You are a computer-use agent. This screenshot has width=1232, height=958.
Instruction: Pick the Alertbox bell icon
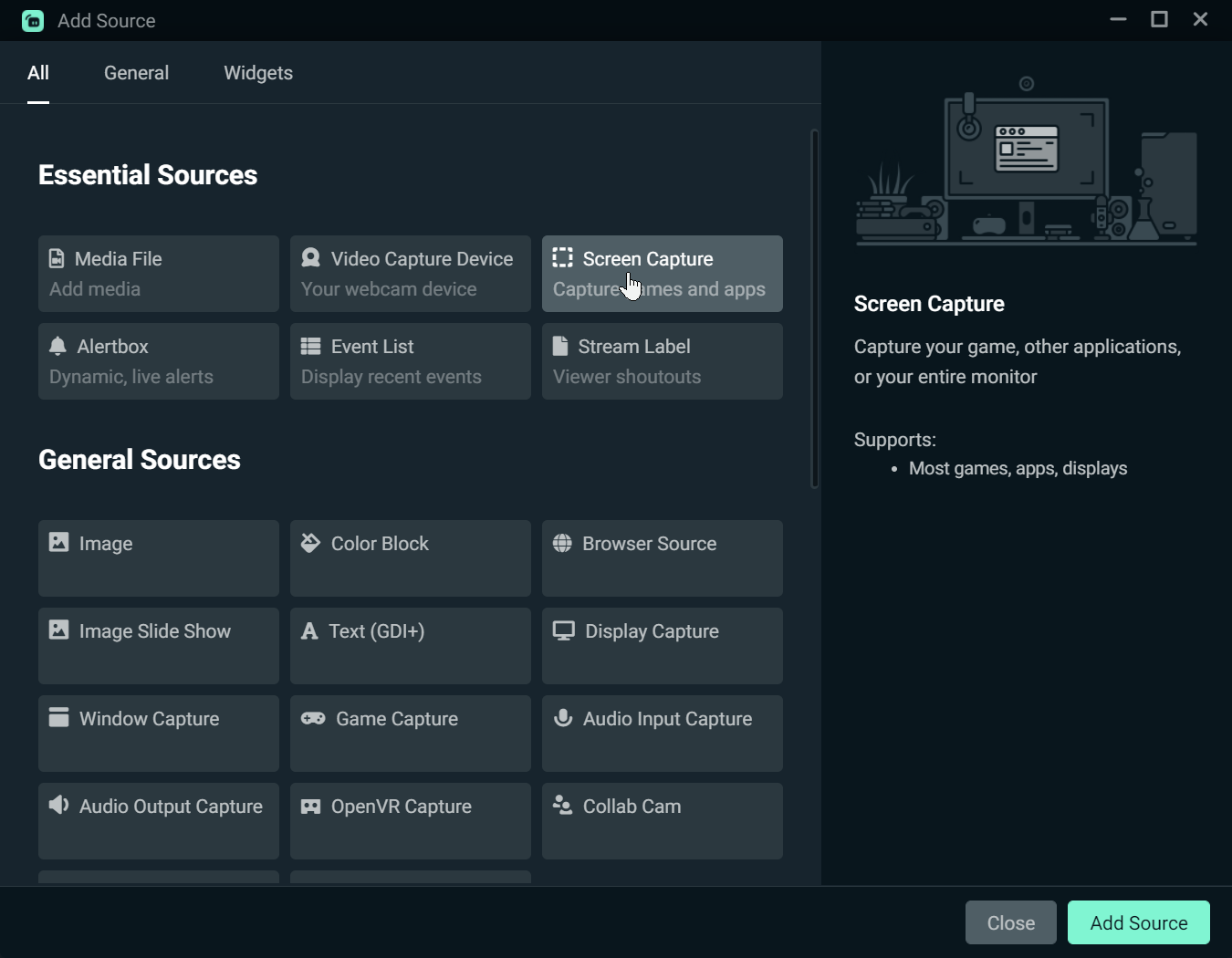57,346
